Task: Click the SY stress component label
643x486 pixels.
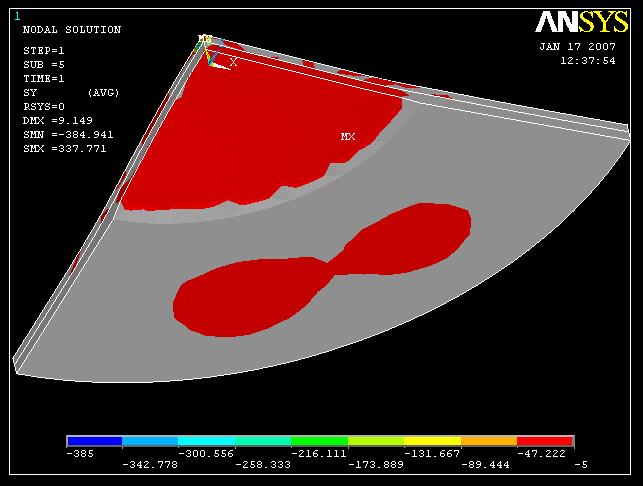Action: coord(30,93)
